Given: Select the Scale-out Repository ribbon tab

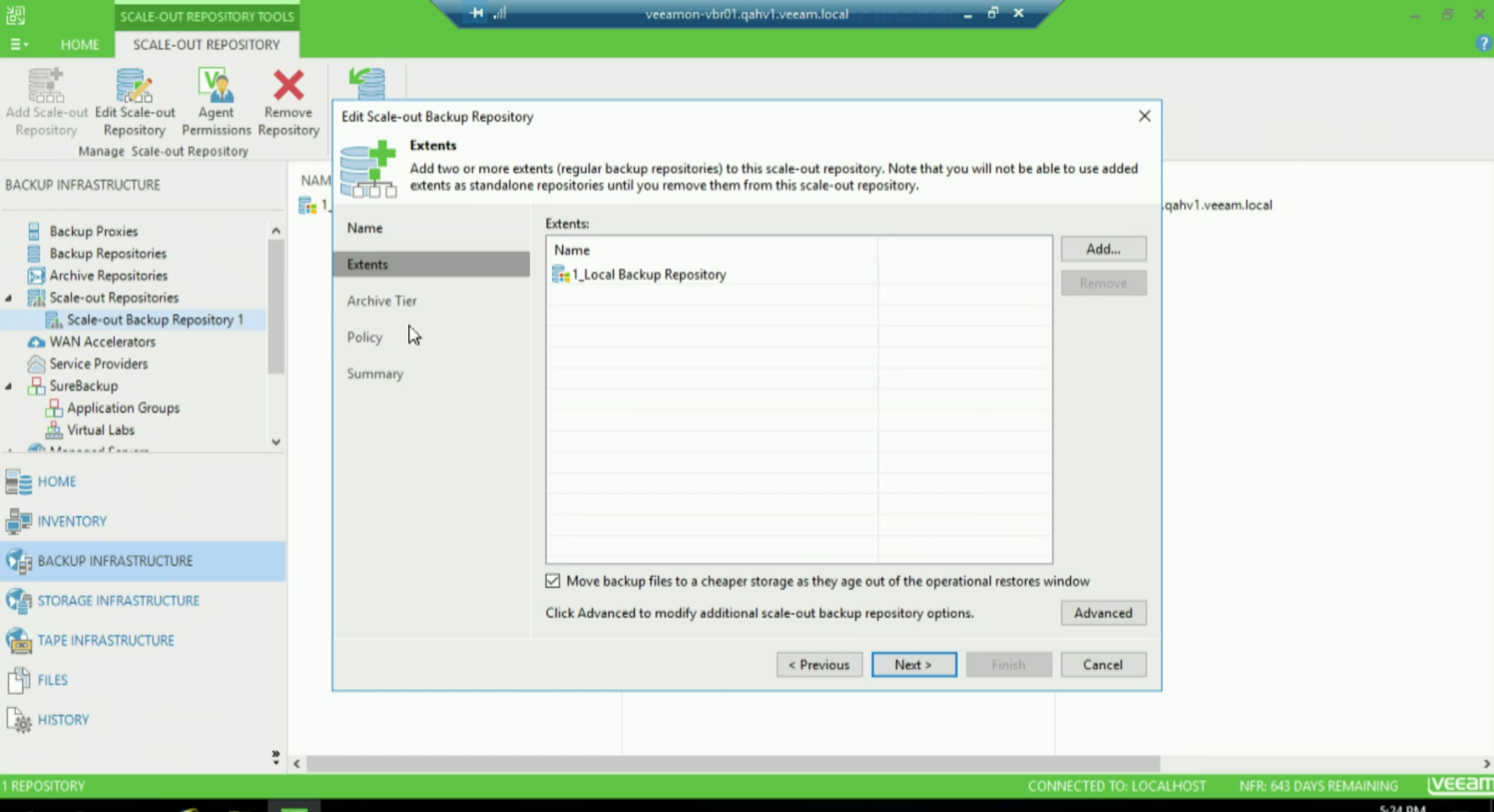Looking at the screenshot, I should point(206,44).
